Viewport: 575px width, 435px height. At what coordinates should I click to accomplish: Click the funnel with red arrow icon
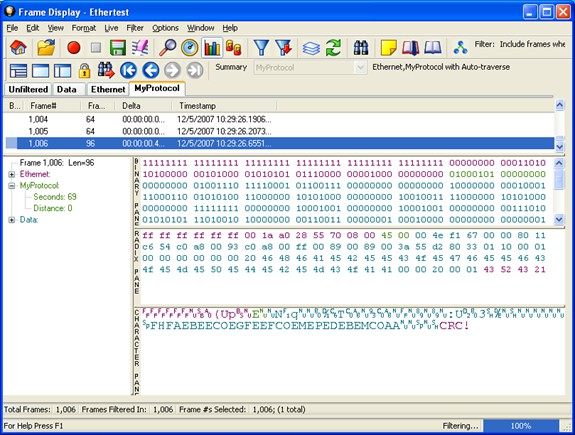[283, 48]
